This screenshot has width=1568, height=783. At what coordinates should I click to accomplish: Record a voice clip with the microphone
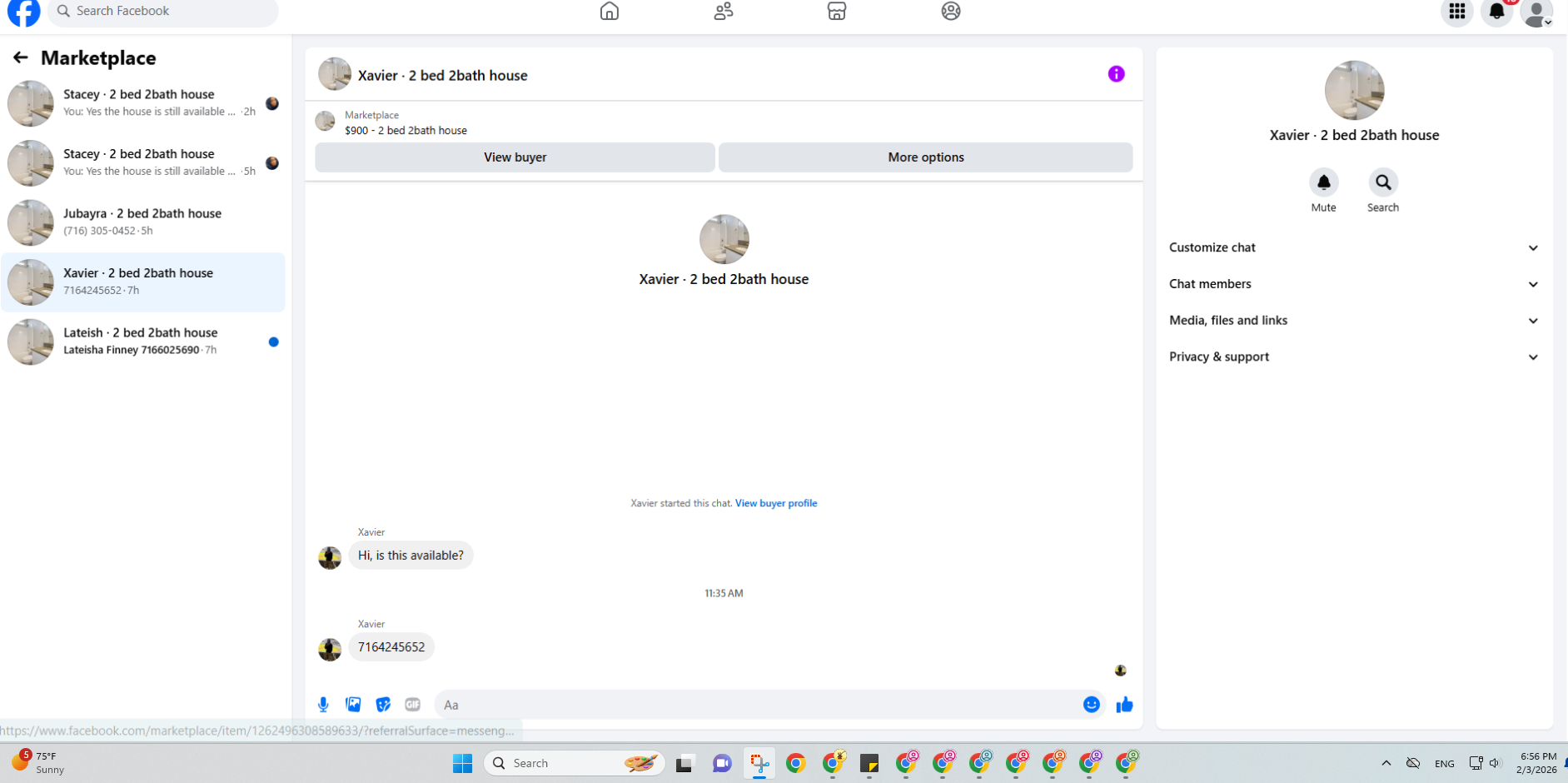[324, 705]
